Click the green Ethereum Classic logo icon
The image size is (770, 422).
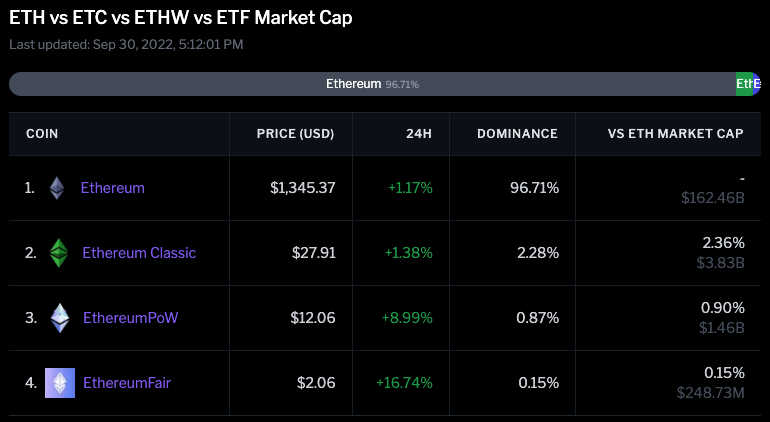tap(59, 252)
